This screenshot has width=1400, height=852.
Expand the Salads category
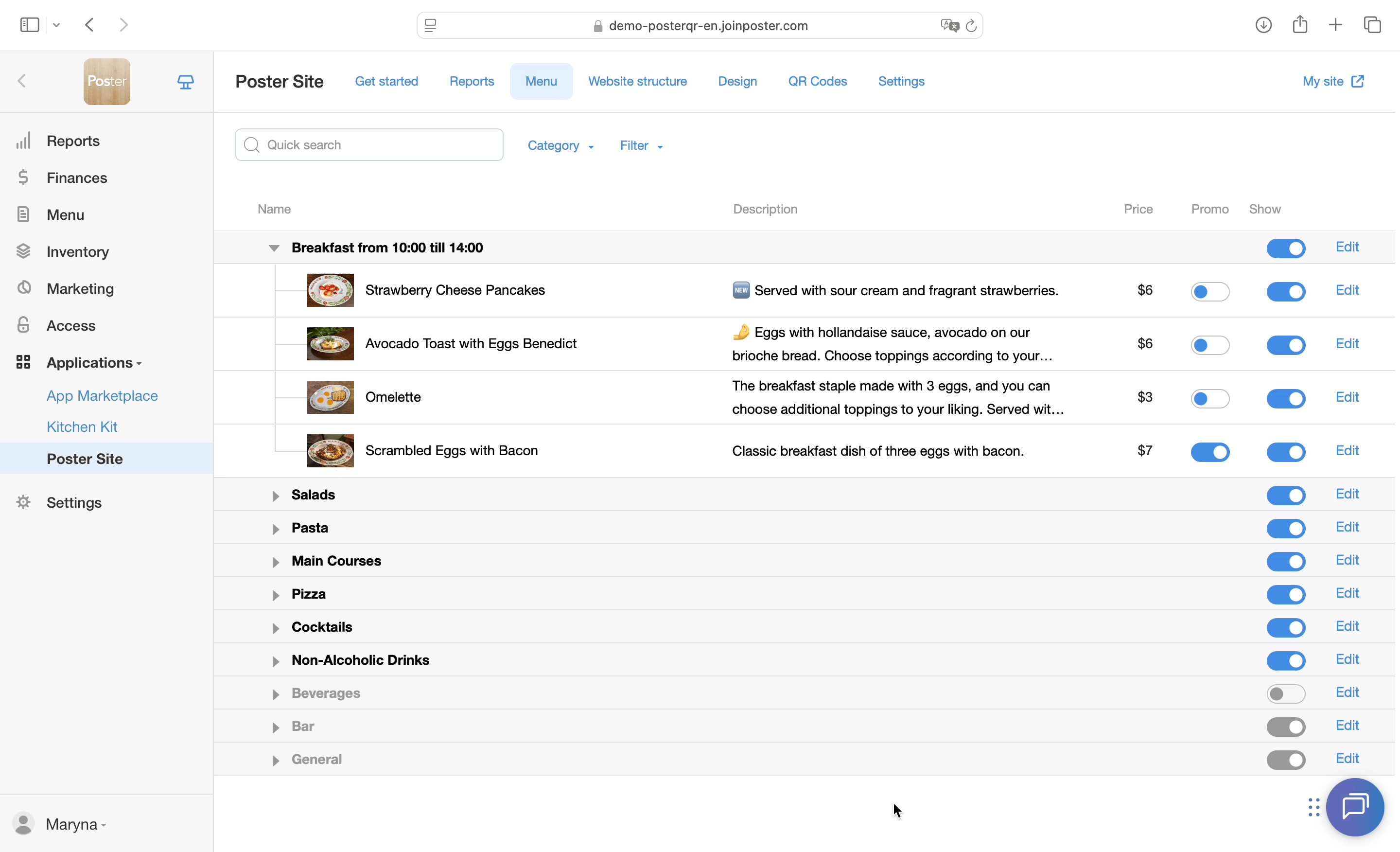pyautogui.click(x=276, y=496)
